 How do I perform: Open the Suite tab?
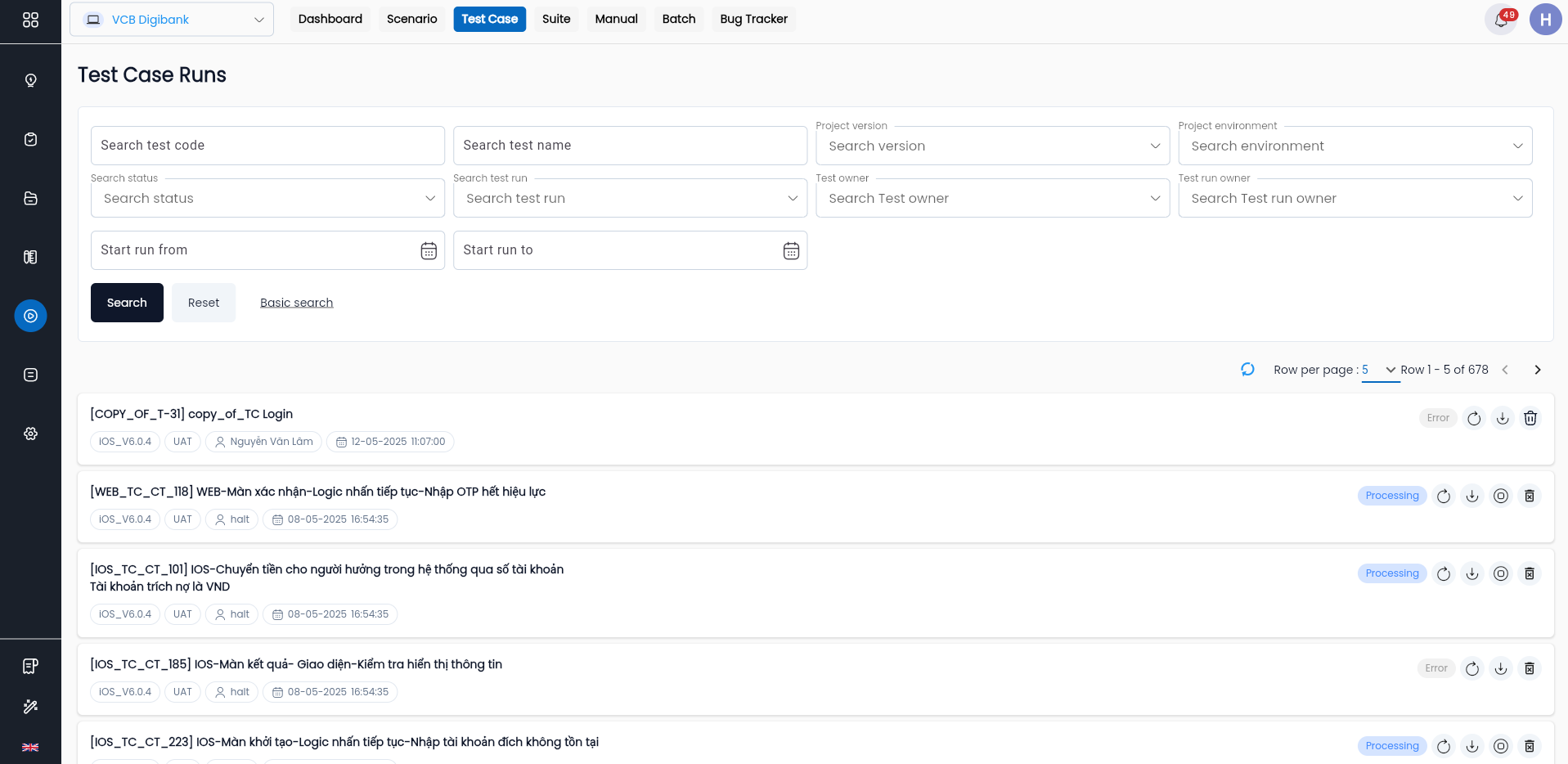point(556,19)
